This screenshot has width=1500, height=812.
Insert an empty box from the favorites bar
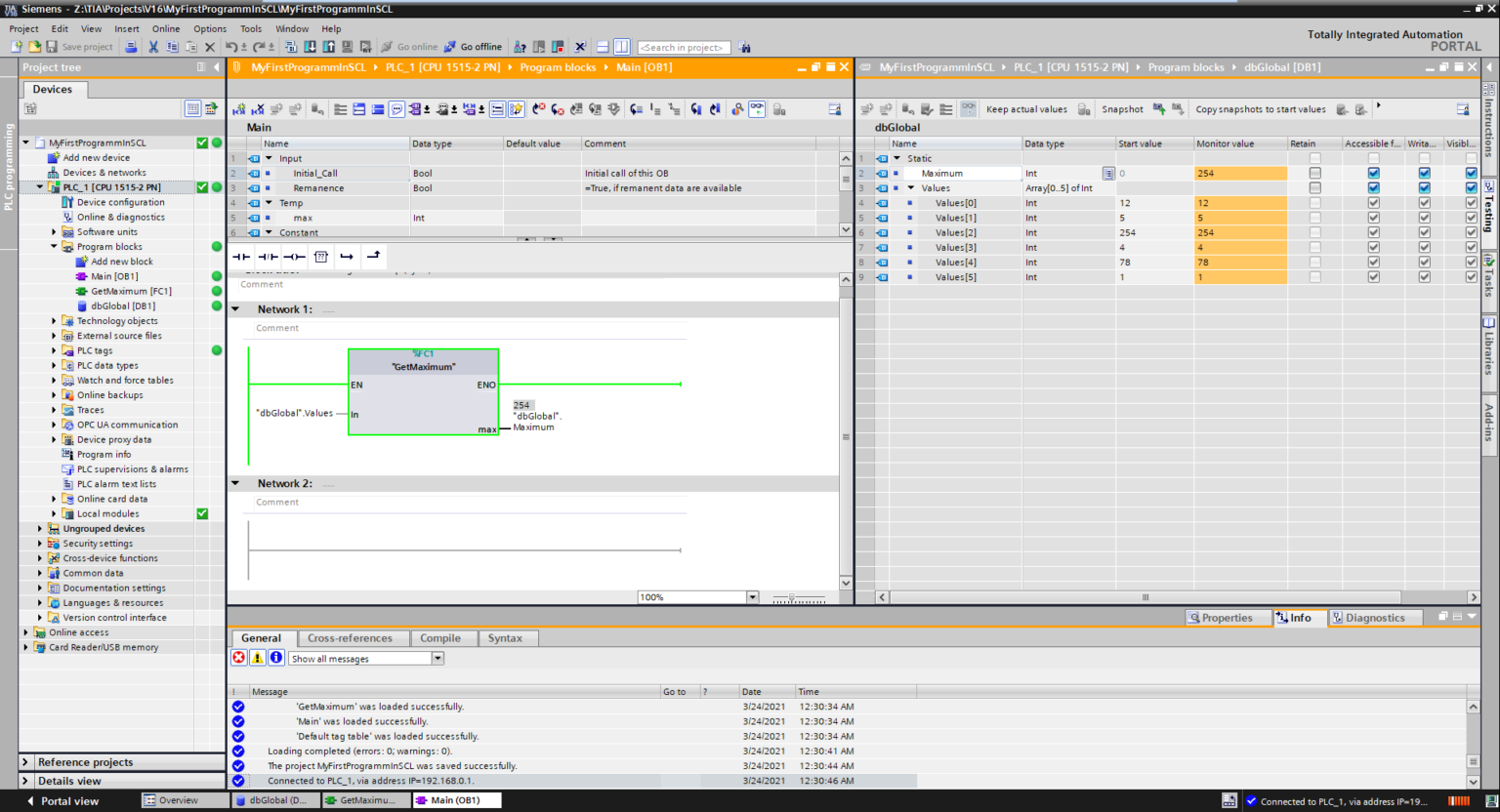point(321,256)
